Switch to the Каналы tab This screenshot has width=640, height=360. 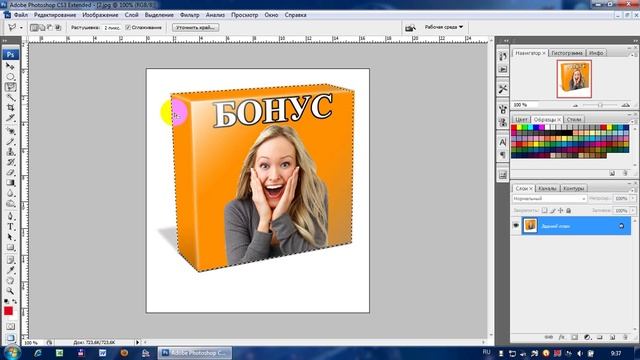pyautogui.click(x=547, y=188)
